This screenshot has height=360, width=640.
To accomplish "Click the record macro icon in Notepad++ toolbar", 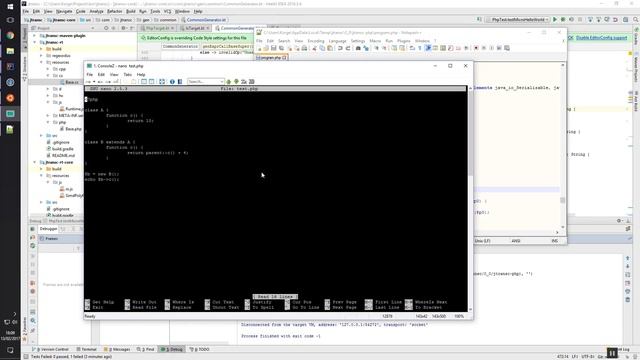I will click(x=476, y=48).
